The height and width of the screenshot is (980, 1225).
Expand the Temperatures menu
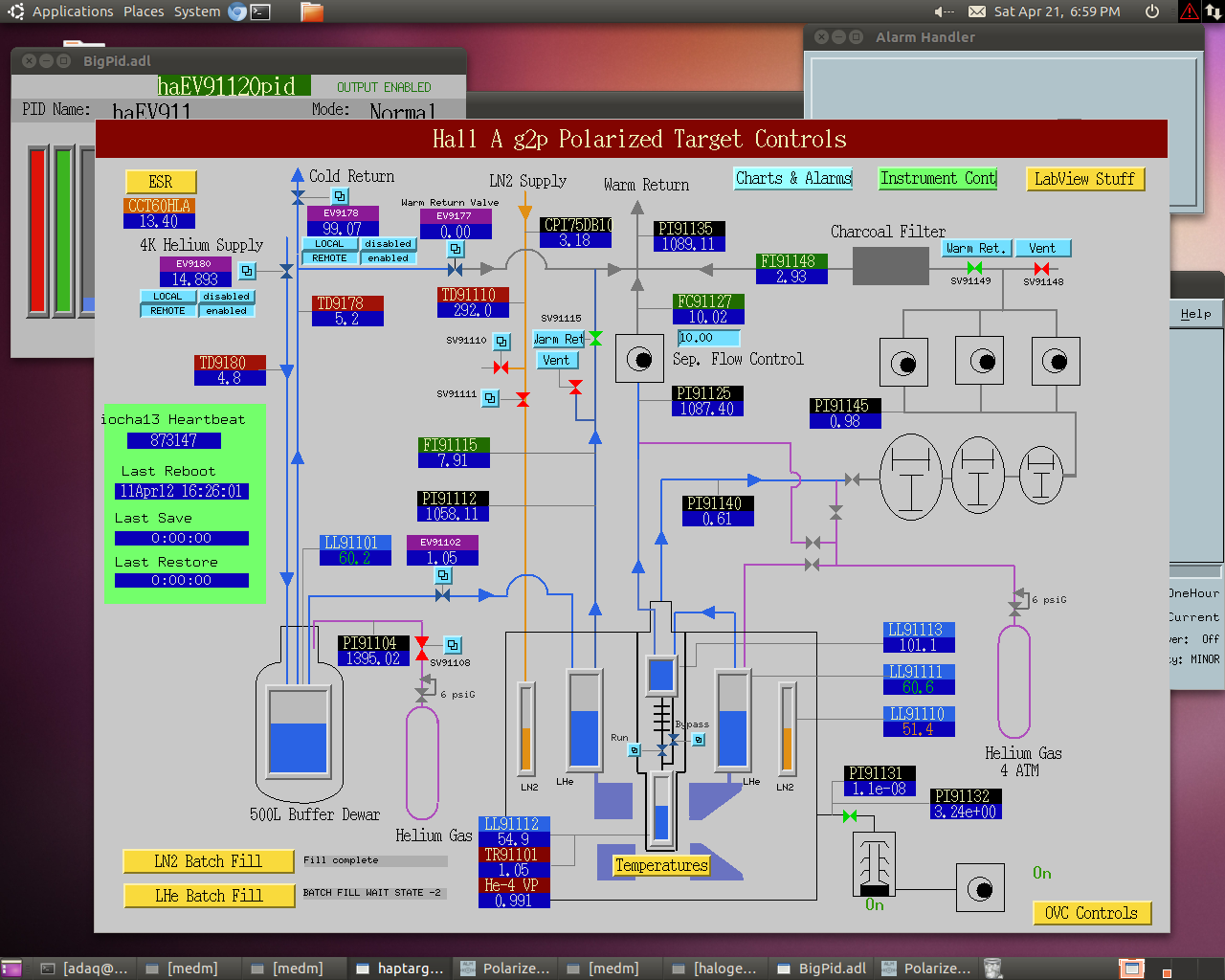tap(661, 865)
